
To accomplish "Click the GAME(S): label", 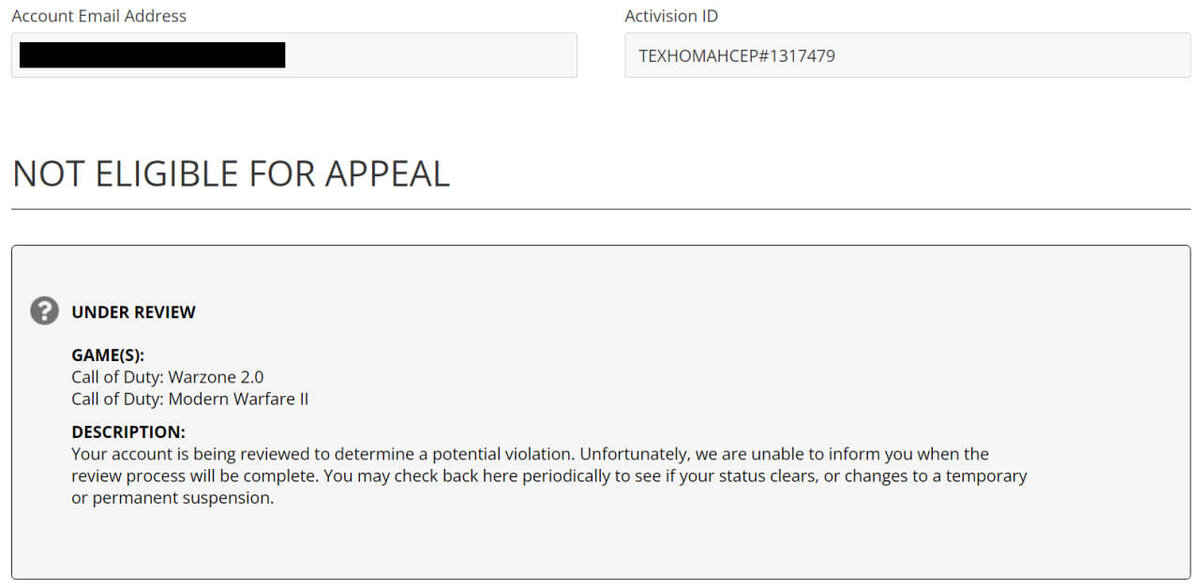I will point(108,355).
